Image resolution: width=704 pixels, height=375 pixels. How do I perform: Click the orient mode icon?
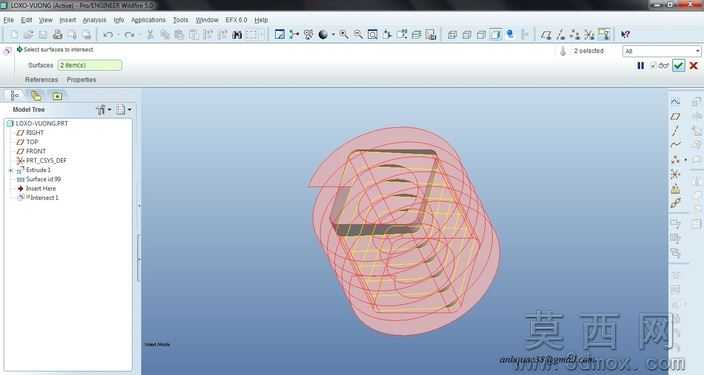[x=308, y=35]
